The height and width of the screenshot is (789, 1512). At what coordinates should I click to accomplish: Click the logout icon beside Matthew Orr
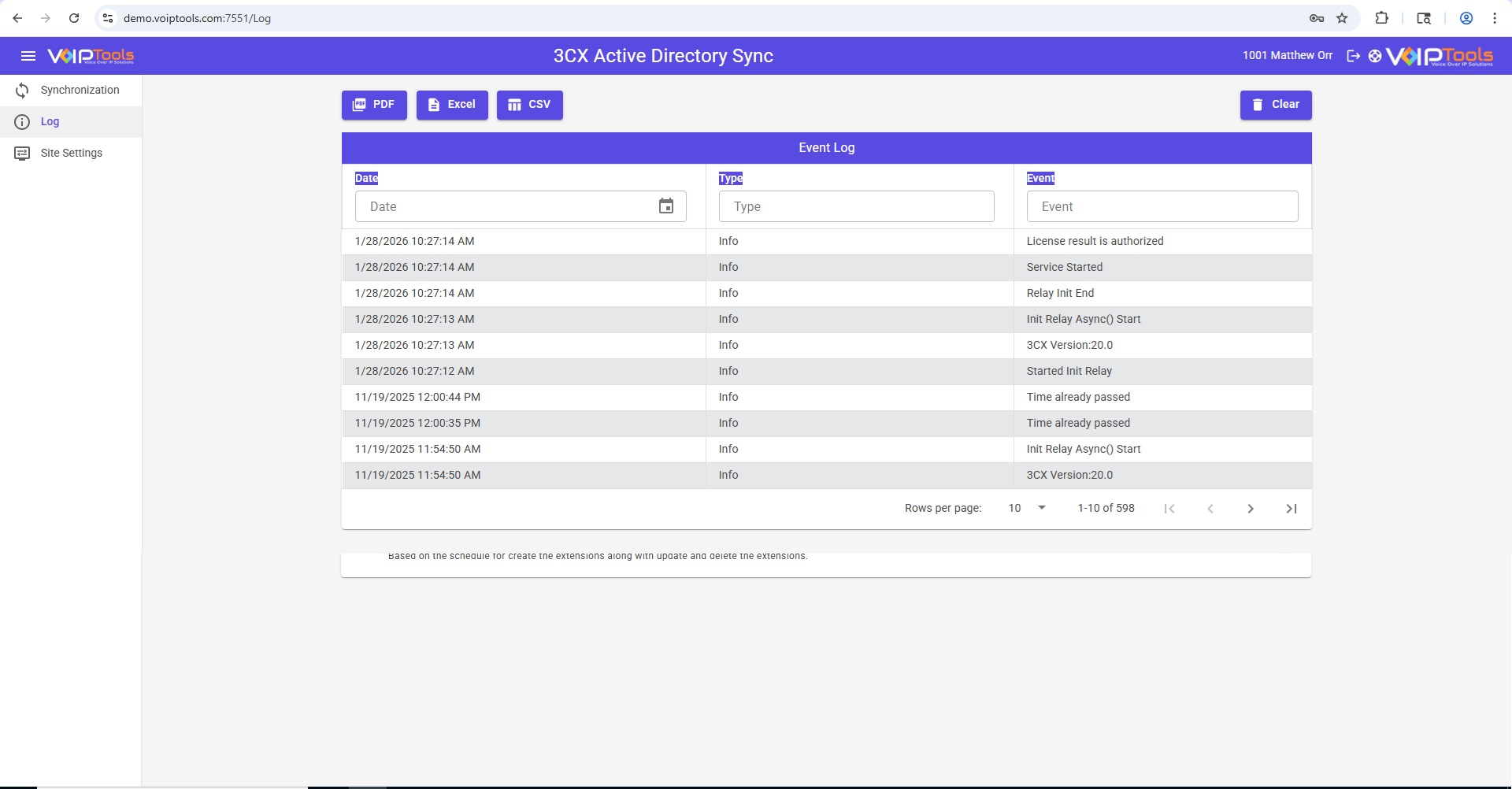click(x=1353, y=56)
